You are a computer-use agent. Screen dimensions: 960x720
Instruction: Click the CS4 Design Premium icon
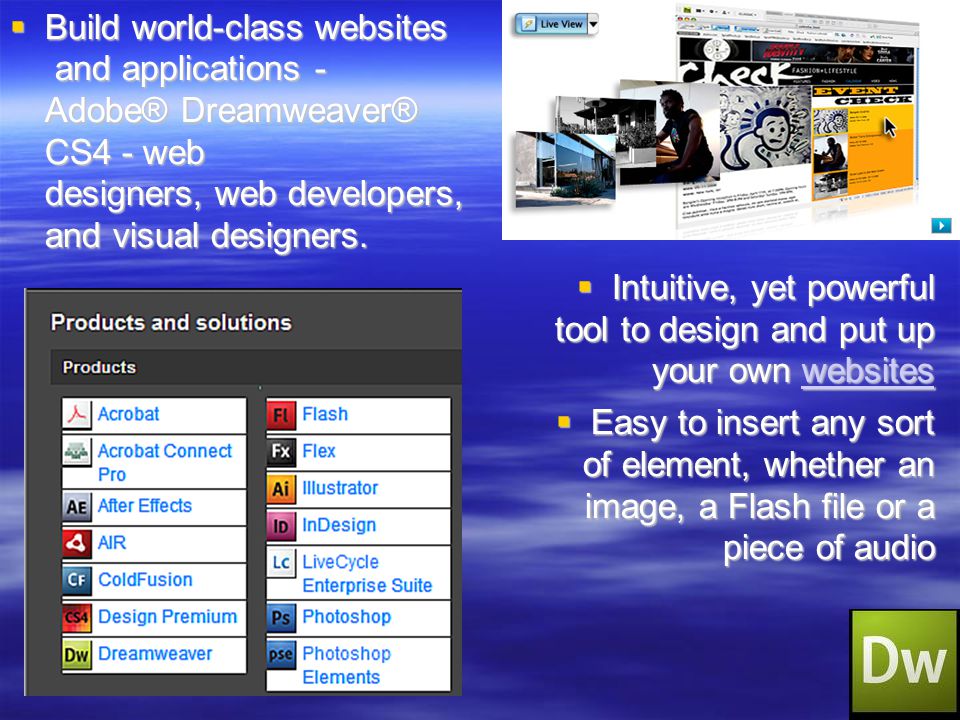pyautogui.click(x=77, y=617)
